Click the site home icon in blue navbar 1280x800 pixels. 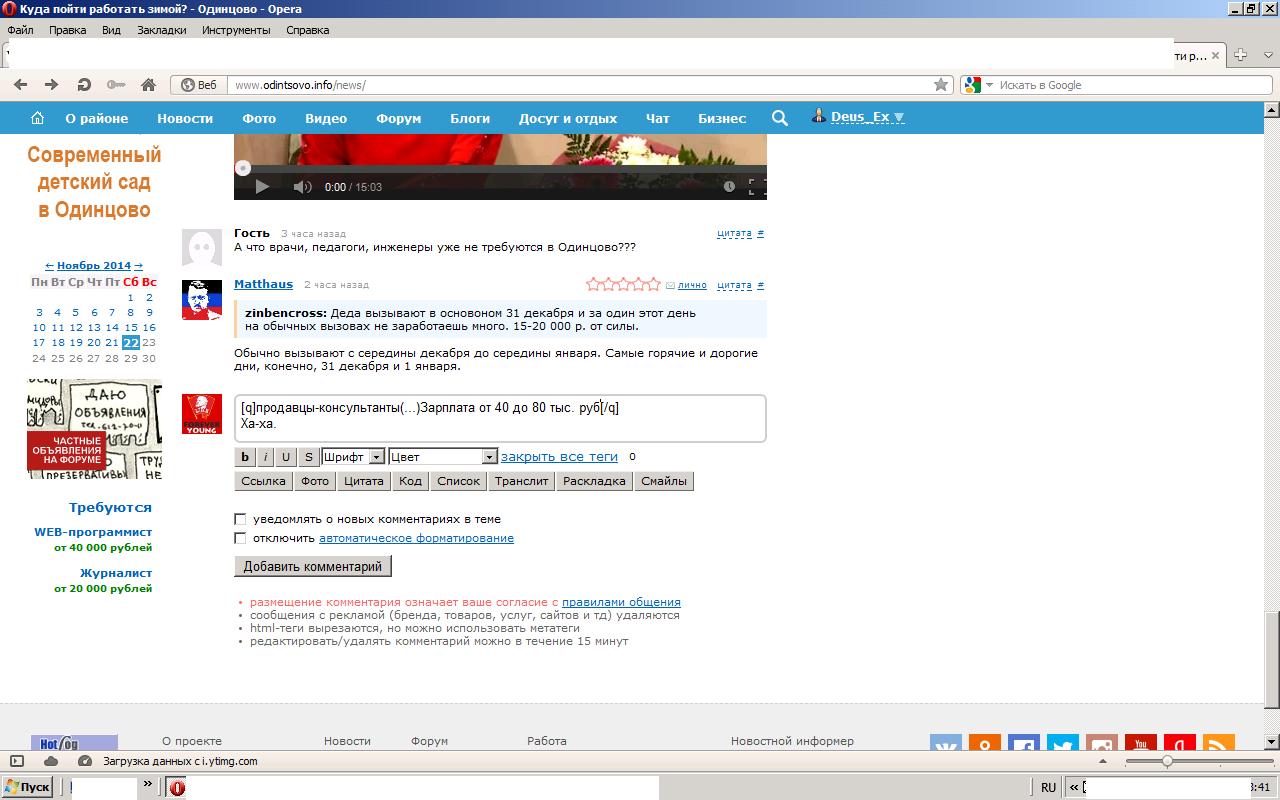point(37,118)
